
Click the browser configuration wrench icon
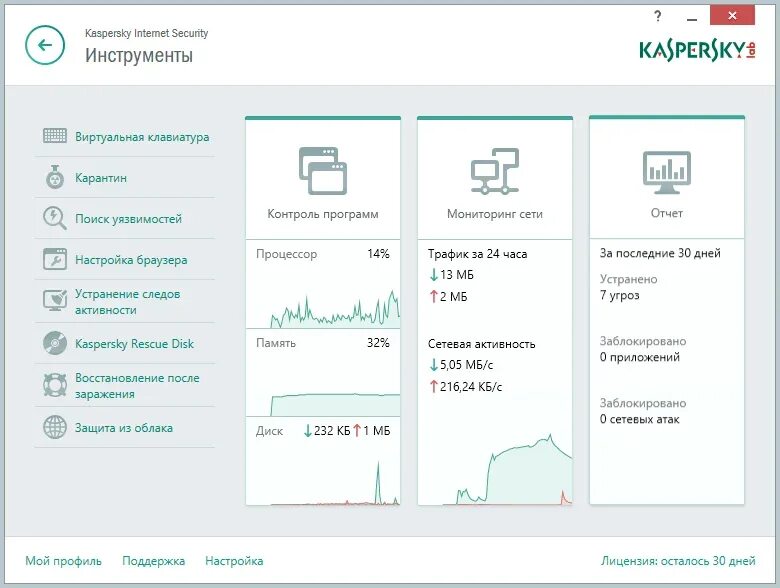(55, 259)
